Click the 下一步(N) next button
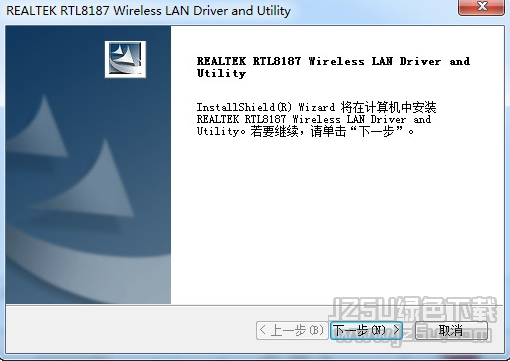This screenshot has width=510, height=361. tap(366, 331)
